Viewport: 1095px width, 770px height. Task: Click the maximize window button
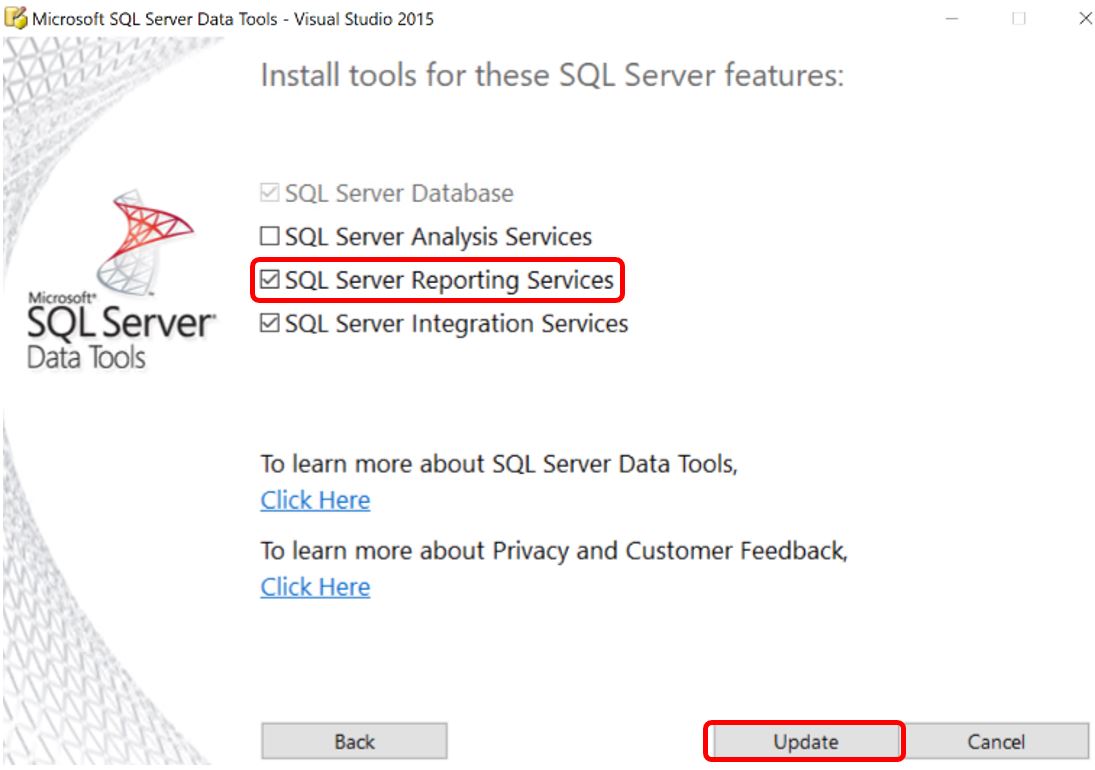(x=1019, y=19)
